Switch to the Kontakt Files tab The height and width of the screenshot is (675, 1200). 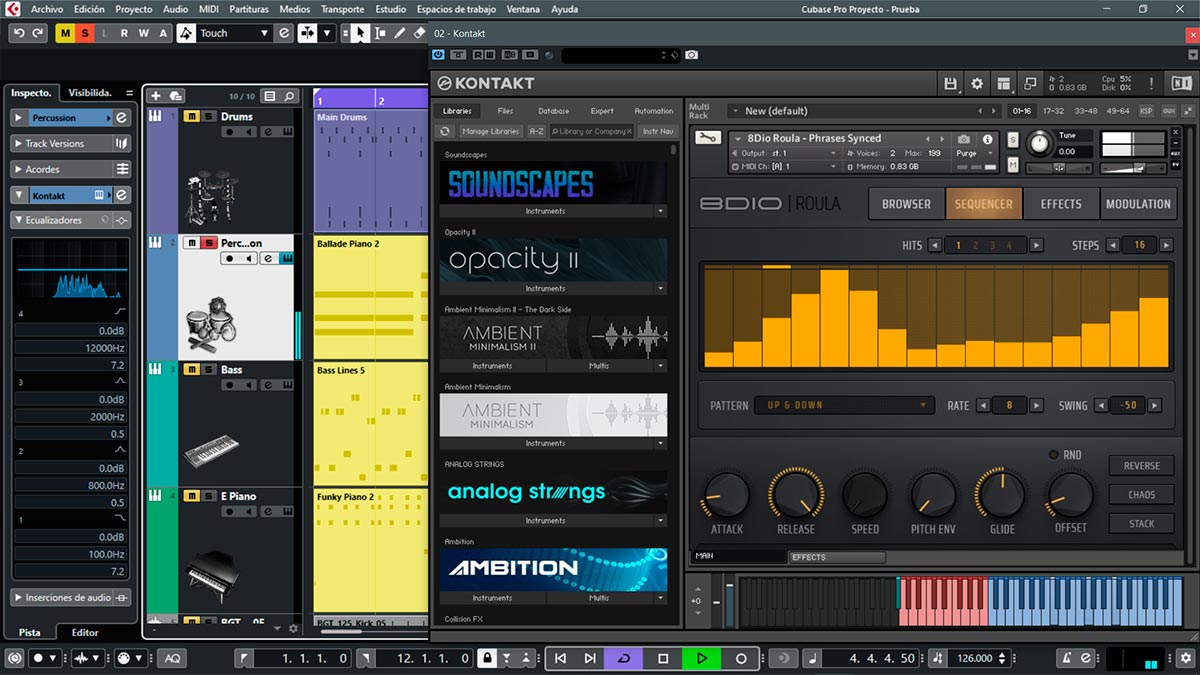coord(505,111)
